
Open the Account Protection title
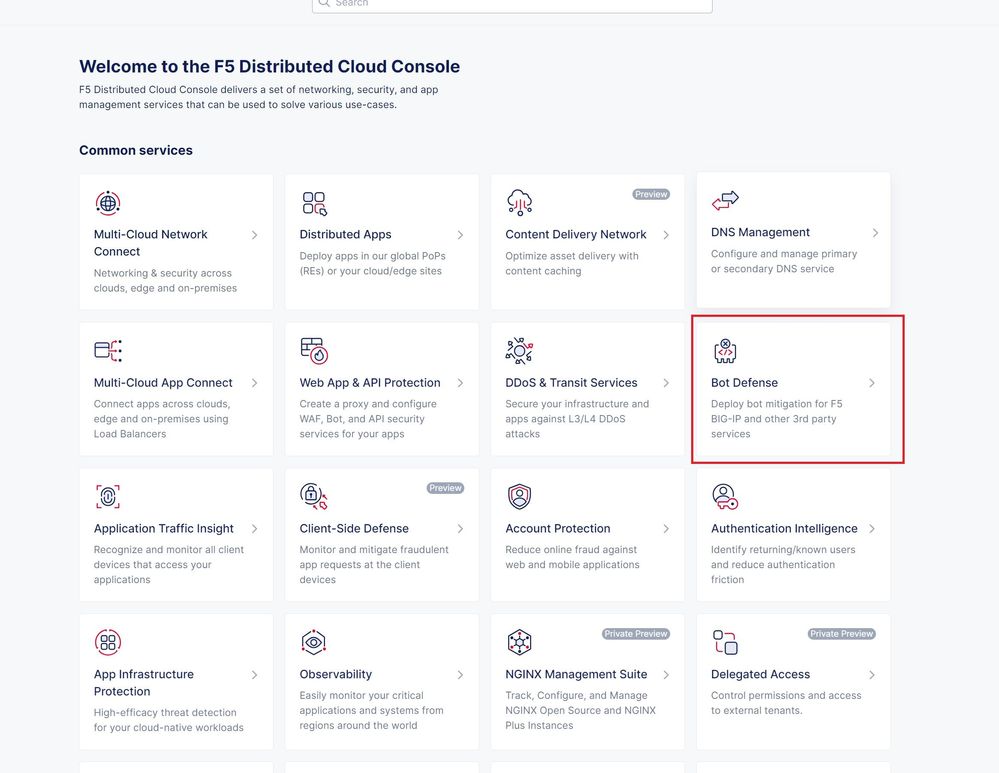pyautogui.click(x=557, y=528)
